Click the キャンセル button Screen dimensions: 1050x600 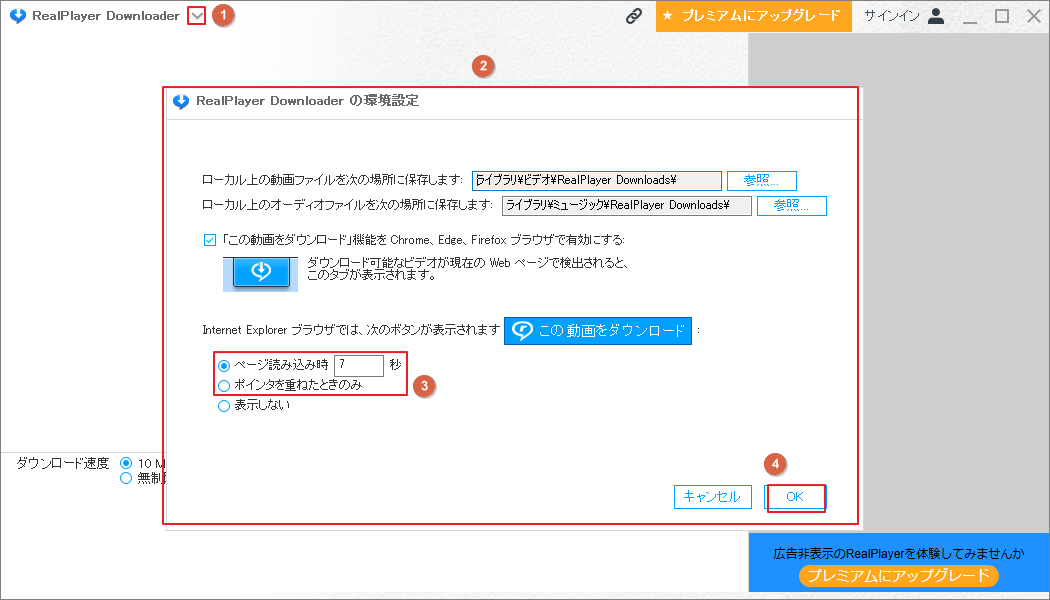pos(712,497)
